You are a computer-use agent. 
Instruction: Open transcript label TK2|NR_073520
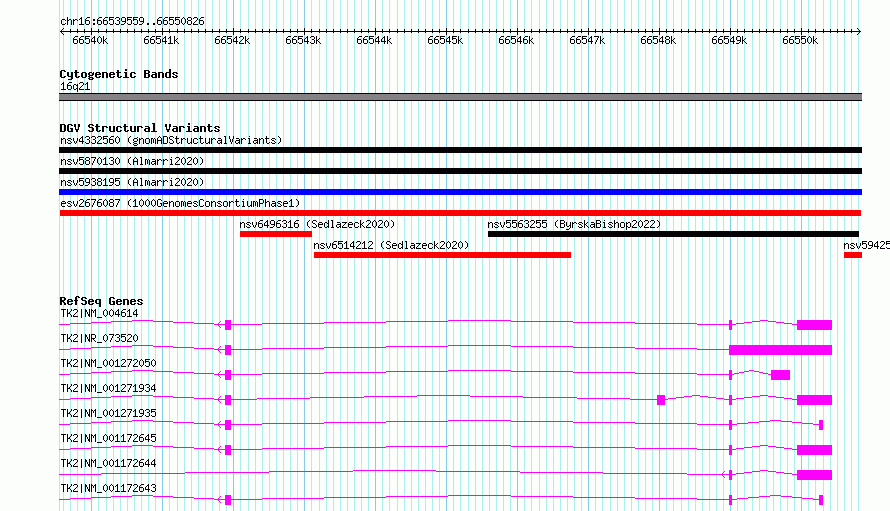99,338
